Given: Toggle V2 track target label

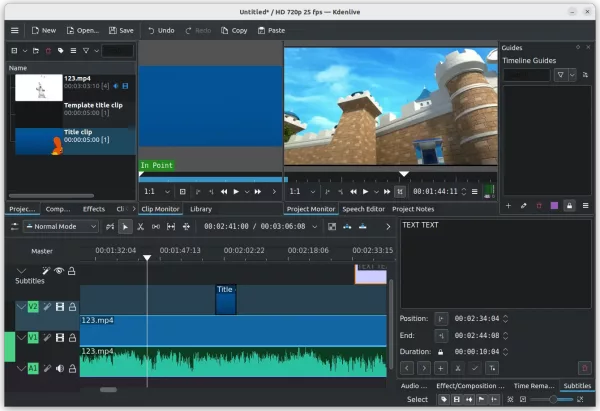Looking at the screenshot, I should 33,307.
